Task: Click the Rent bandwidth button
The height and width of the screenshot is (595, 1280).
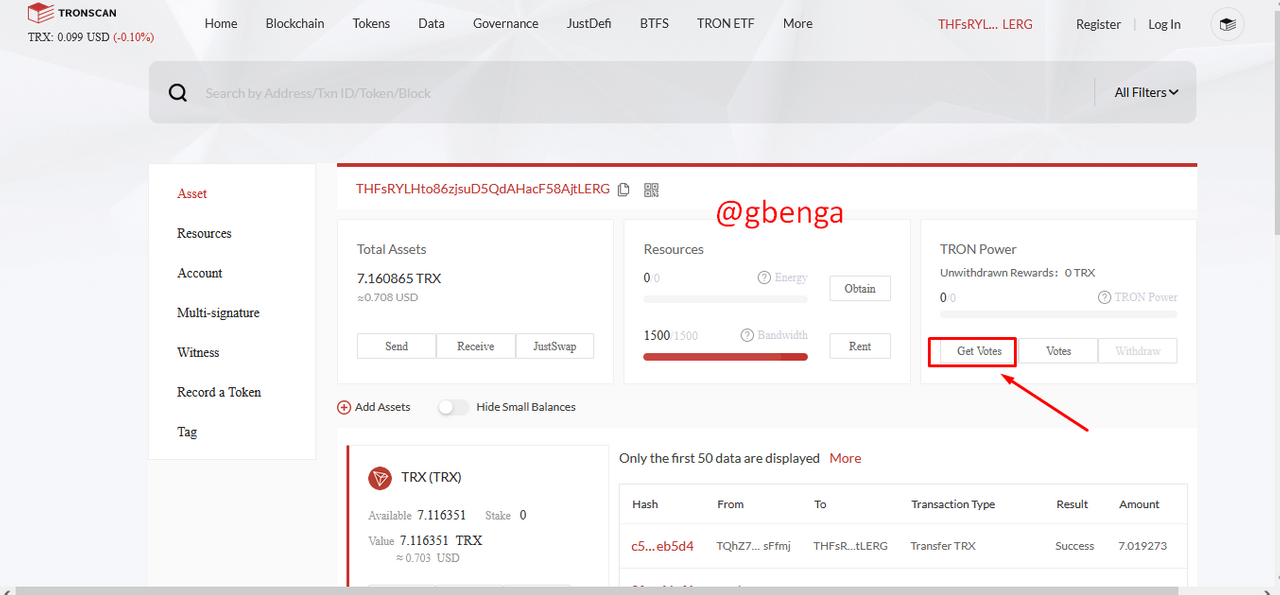Action: 860,346
